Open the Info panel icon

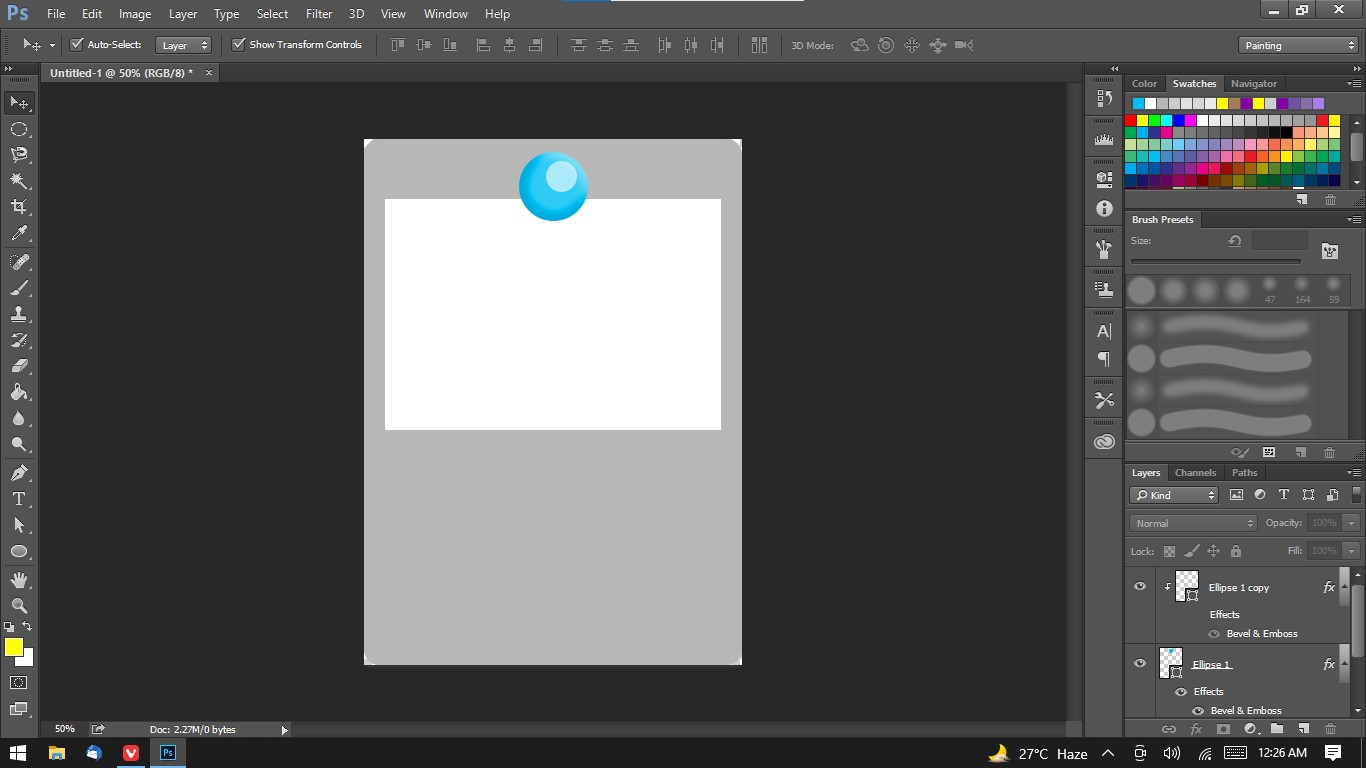coord(1104,209)
